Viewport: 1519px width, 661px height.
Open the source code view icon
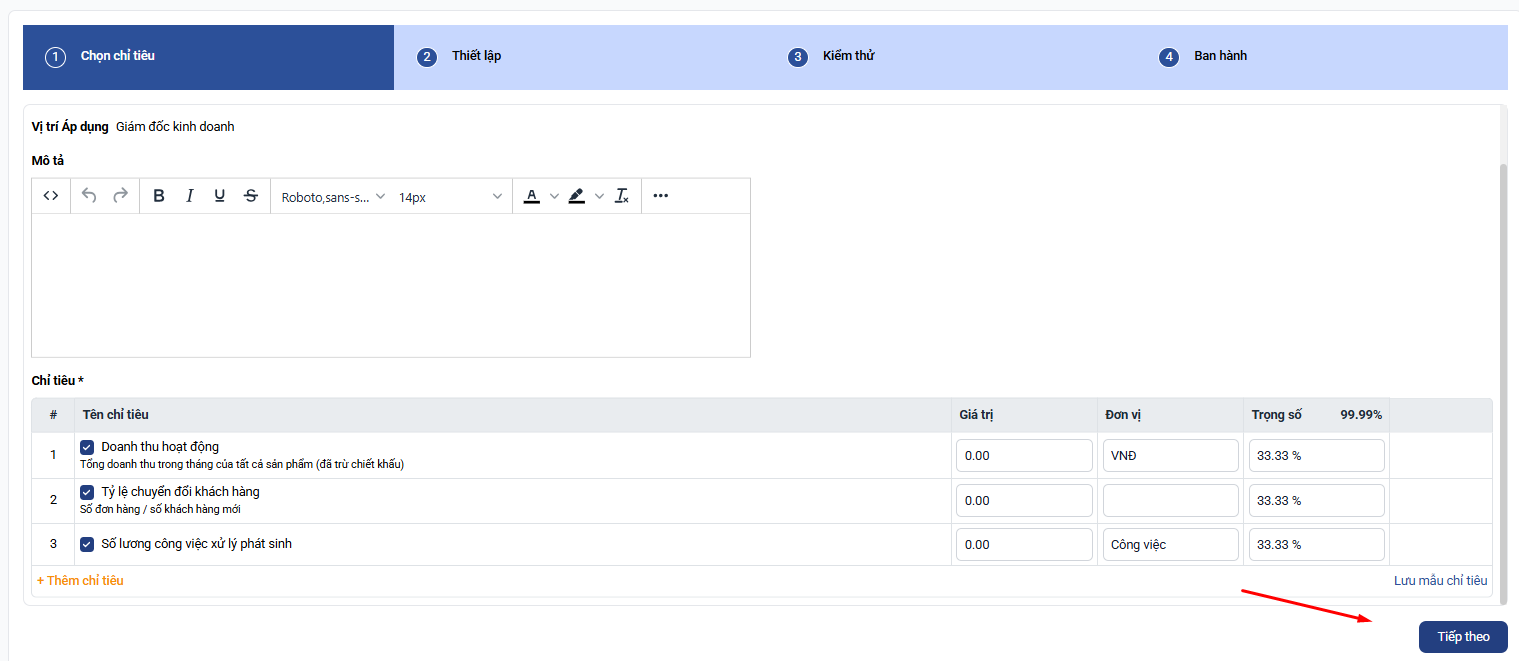tap(51, 196)
